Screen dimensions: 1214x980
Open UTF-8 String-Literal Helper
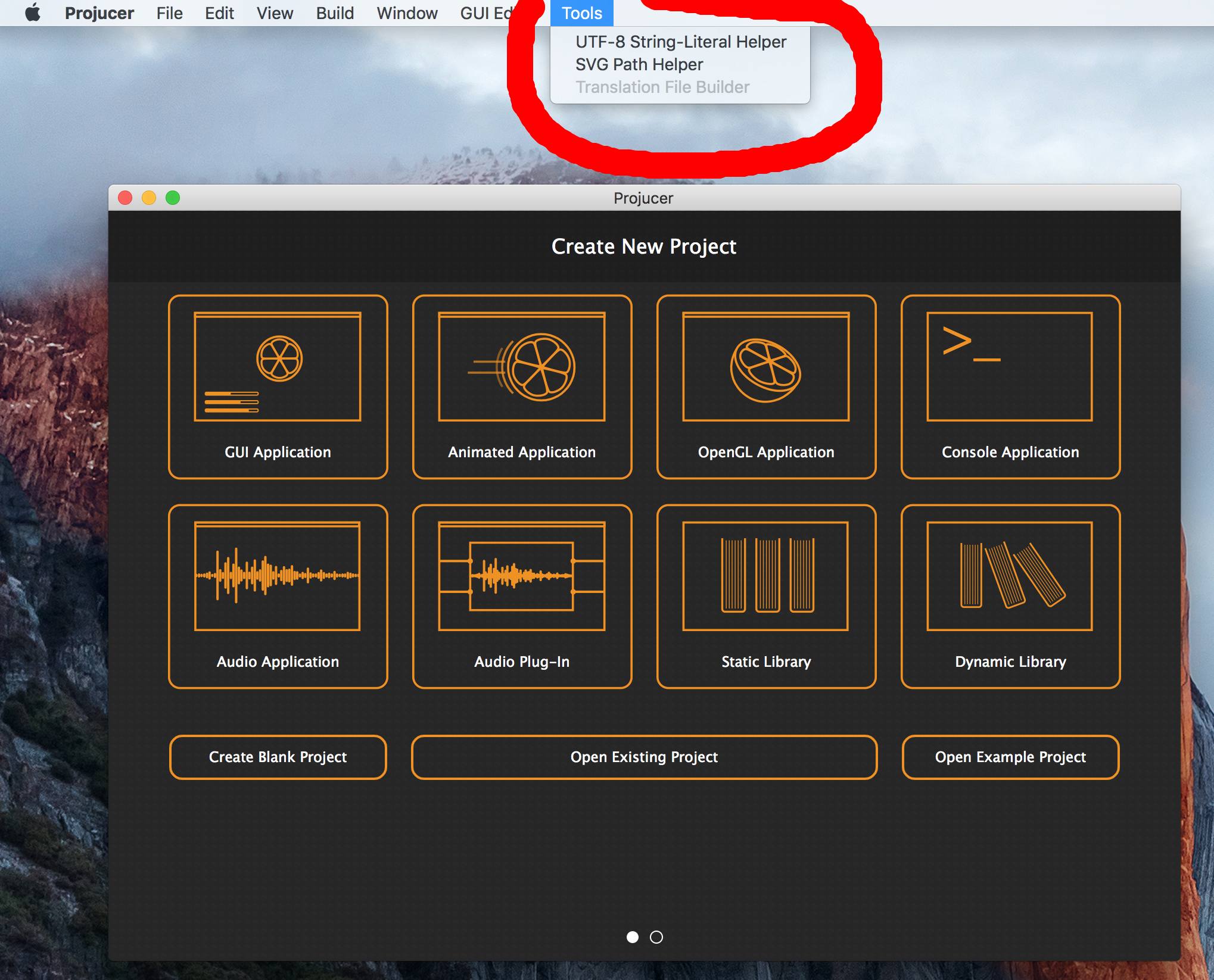coord(680,42)
